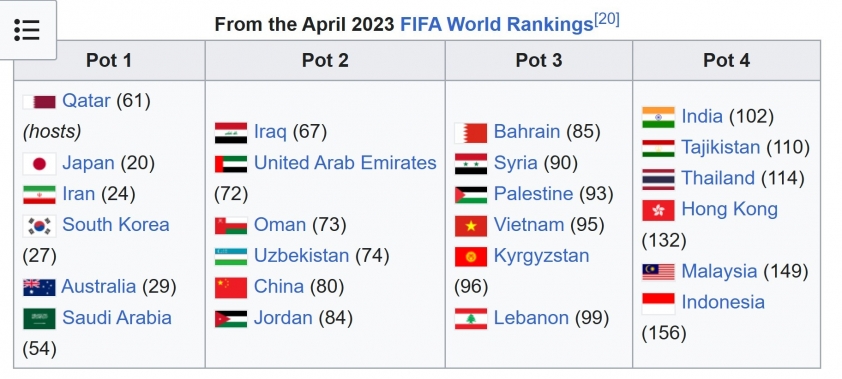Viewport: 842px width, 379px height.
Task: Click the Uzbekistan flag icon
Action: (231, 256)
